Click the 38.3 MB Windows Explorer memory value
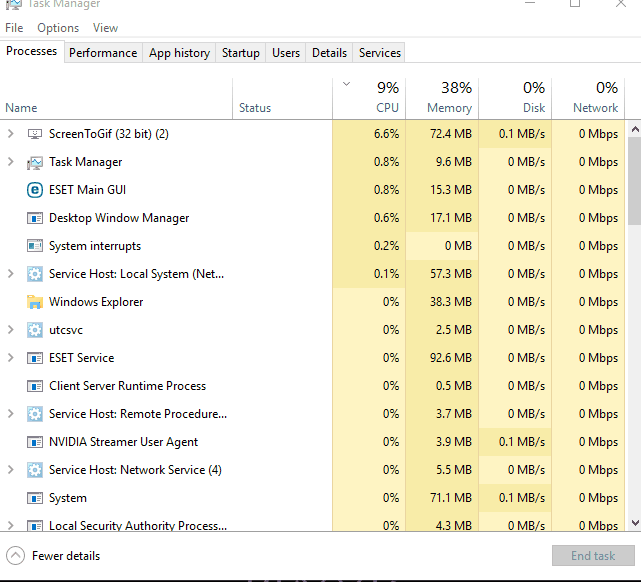The height and width of the screenshot is (582, 641). click(x=450, y=302)
